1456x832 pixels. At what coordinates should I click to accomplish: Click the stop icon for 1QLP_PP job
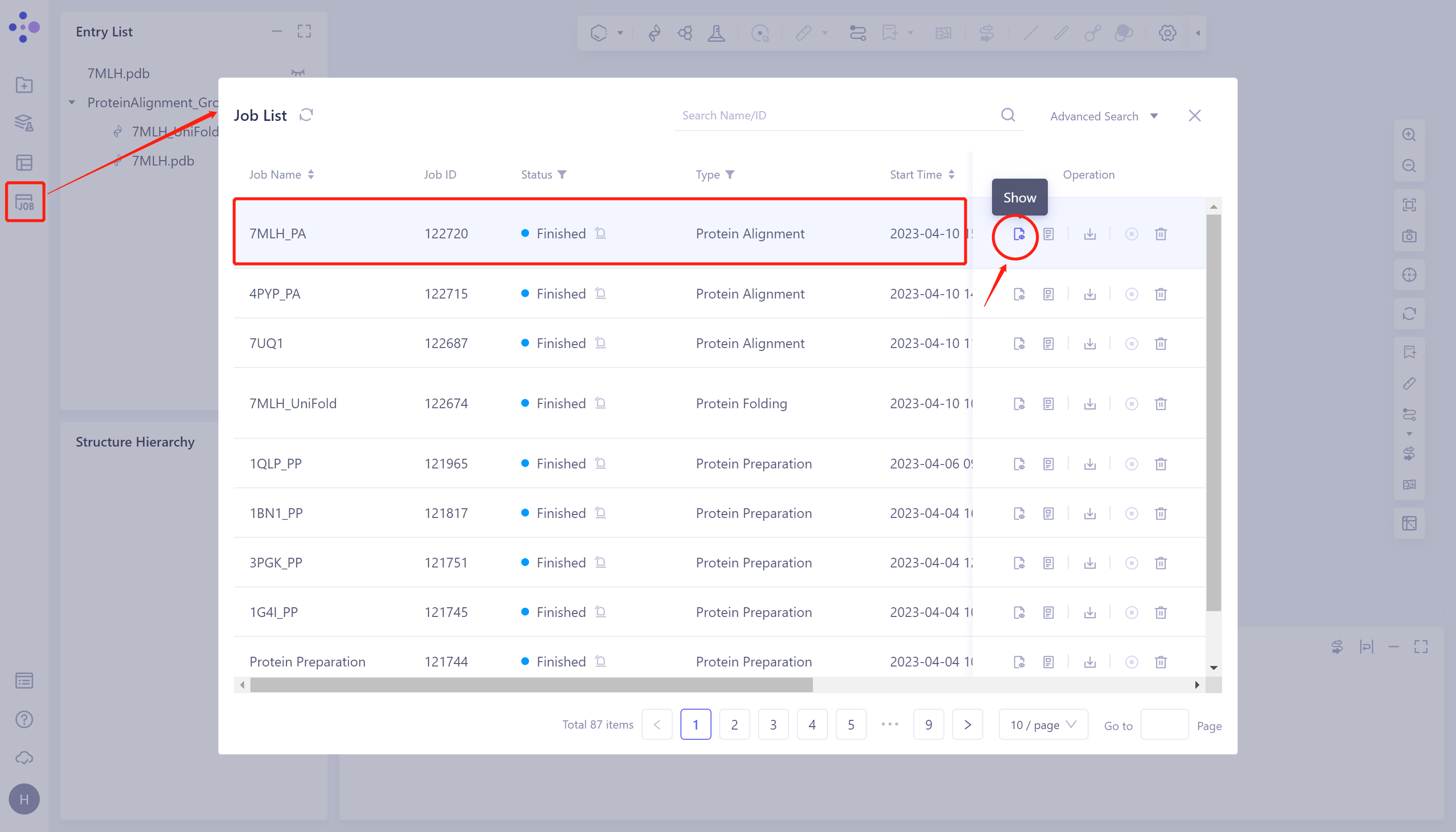click(1131, 464)
